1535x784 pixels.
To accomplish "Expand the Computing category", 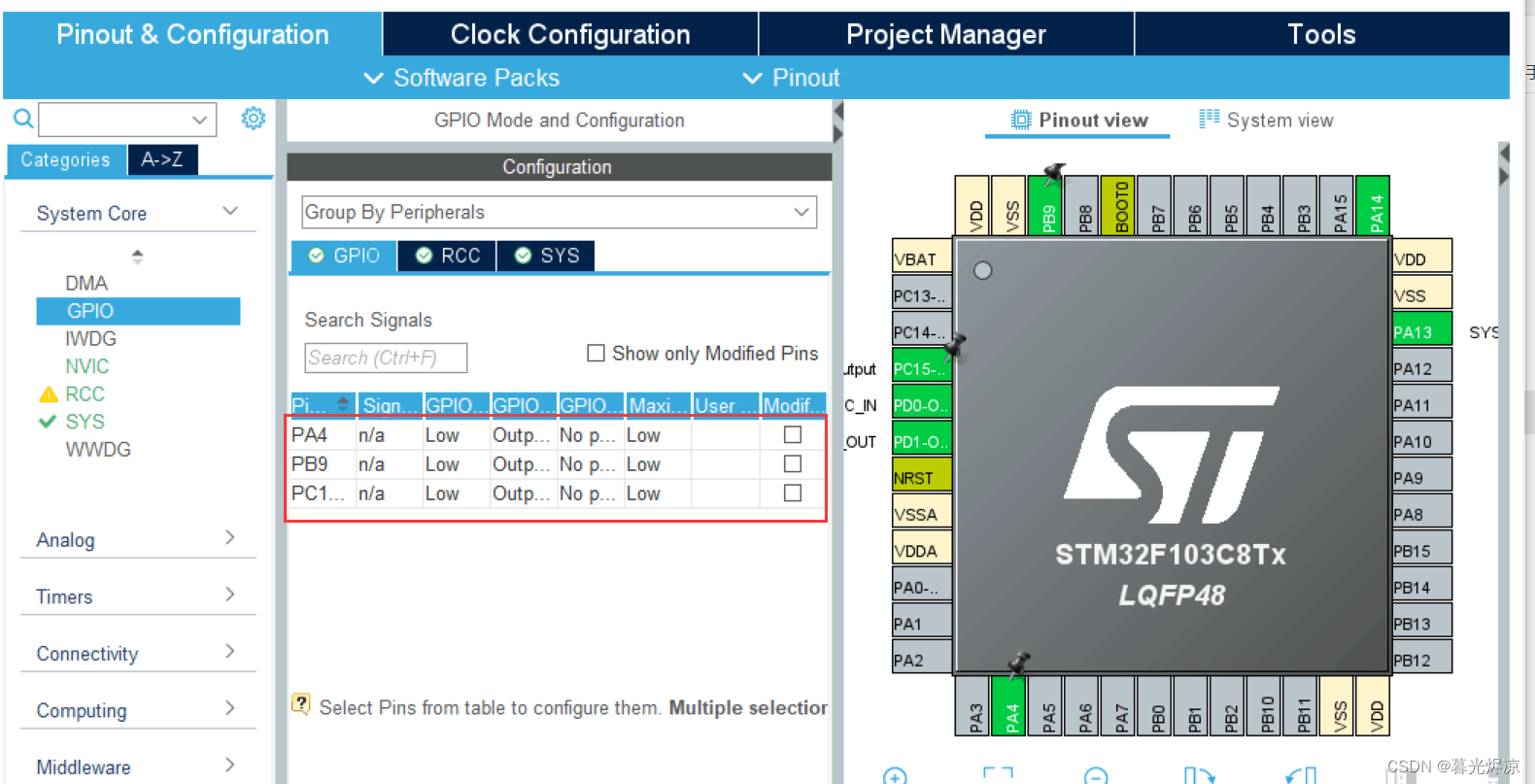I will (x=229, y=707).
